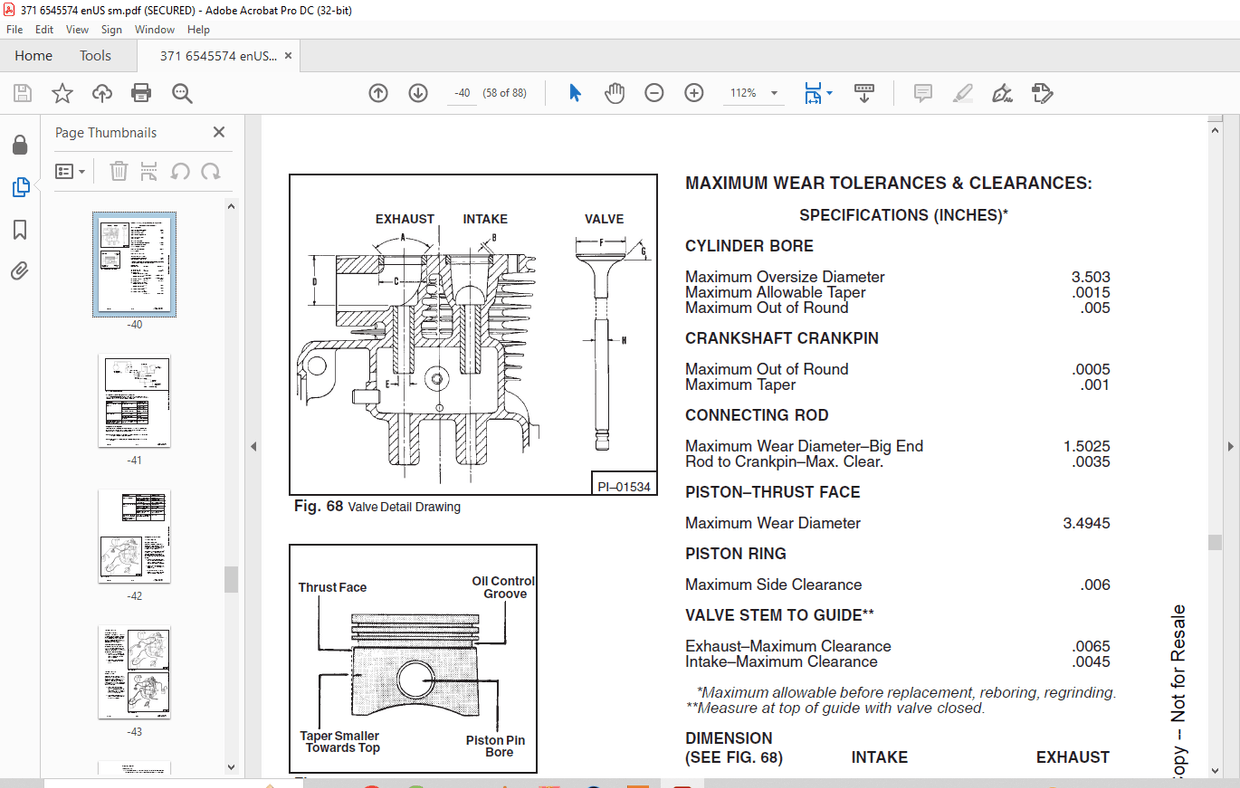Open the Insert pages icon in thumbnails toolbar
This screenshot has height=788, width=1240.
[148, 170]
